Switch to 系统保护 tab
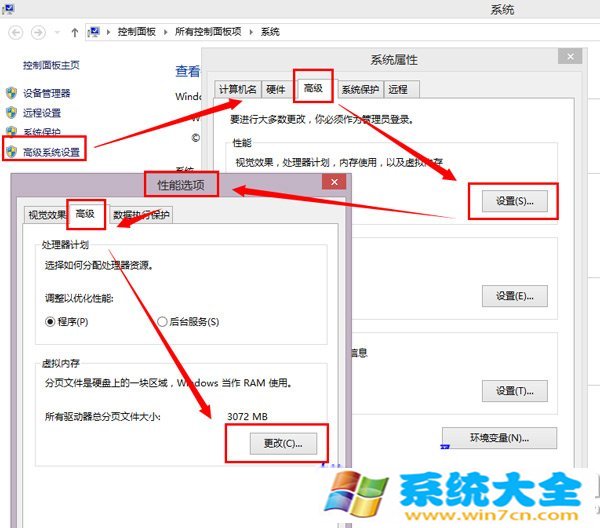Viewport: 600px width, 528px height. [360, 90]
